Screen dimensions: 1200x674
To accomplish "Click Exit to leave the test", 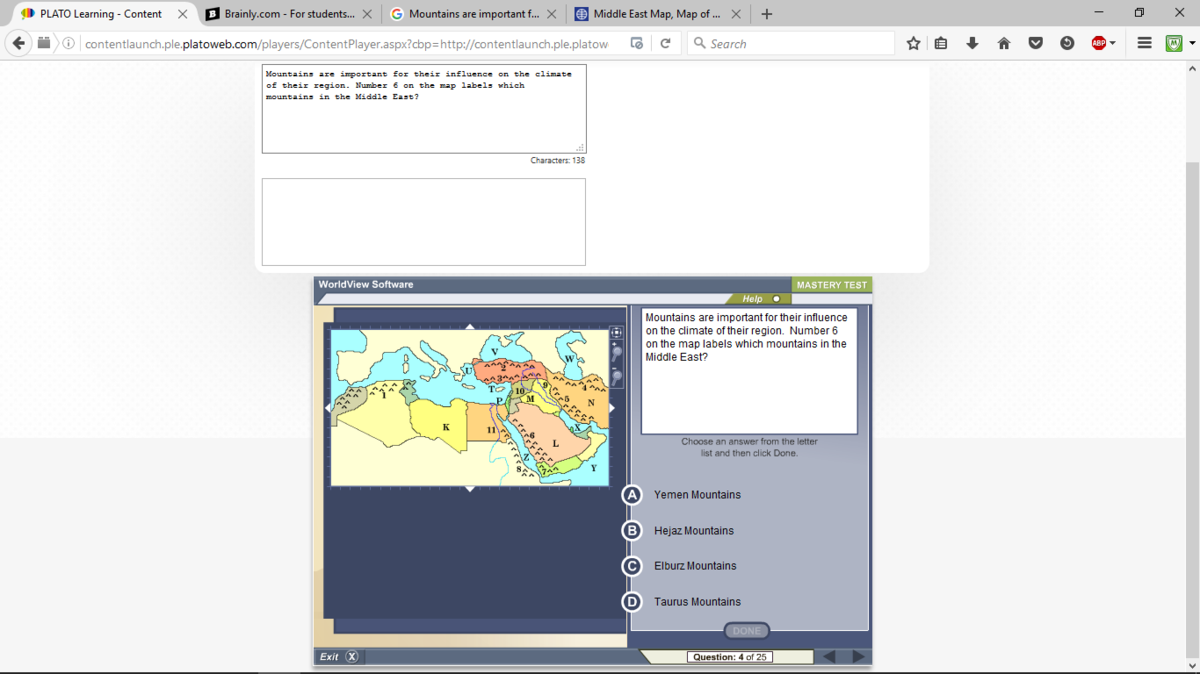I will 338,657.
